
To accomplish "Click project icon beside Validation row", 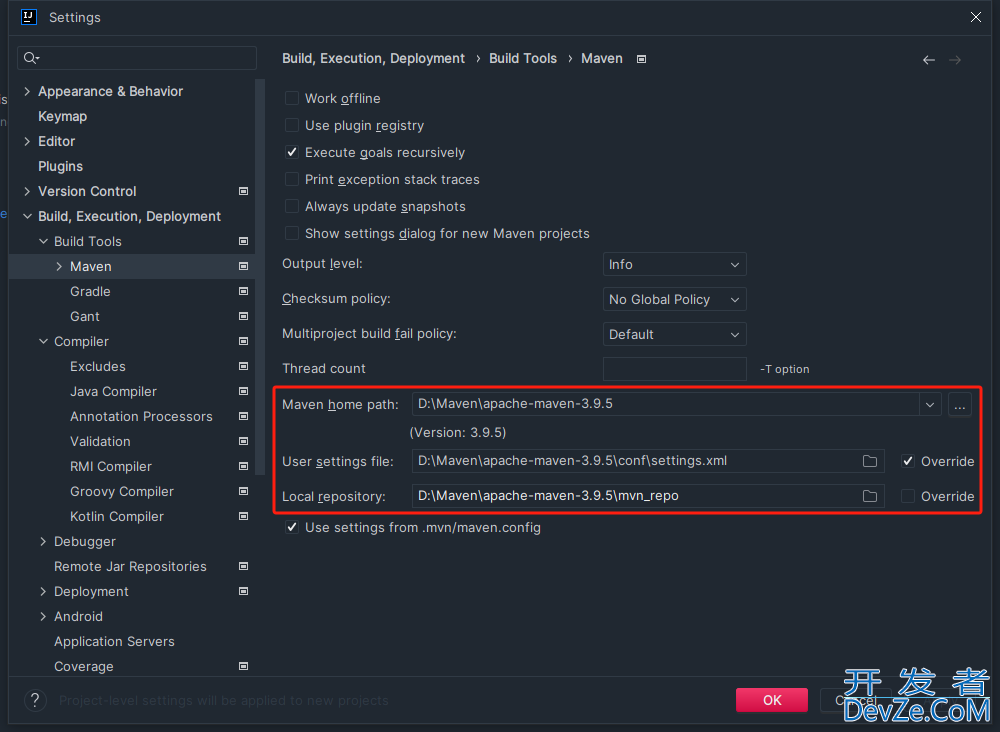I will point(243,441).
